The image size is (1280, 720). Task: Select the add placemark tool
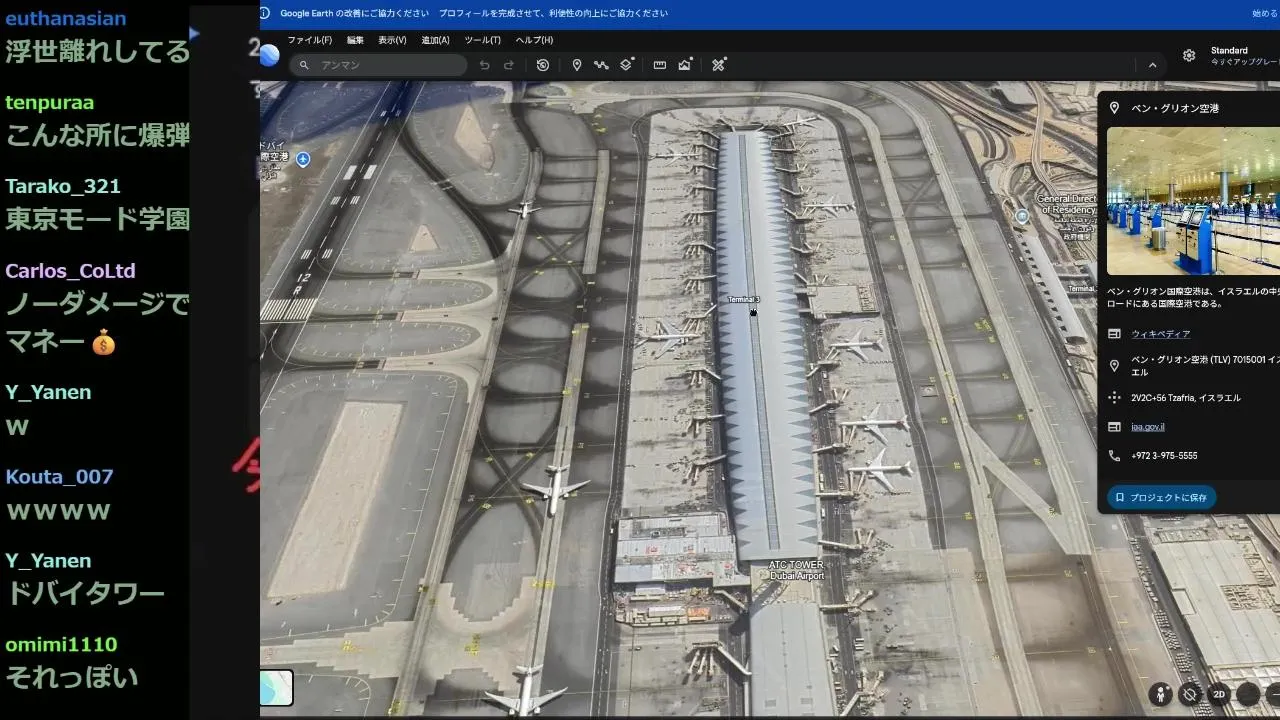pyautogui.click(x=577, y=65)
